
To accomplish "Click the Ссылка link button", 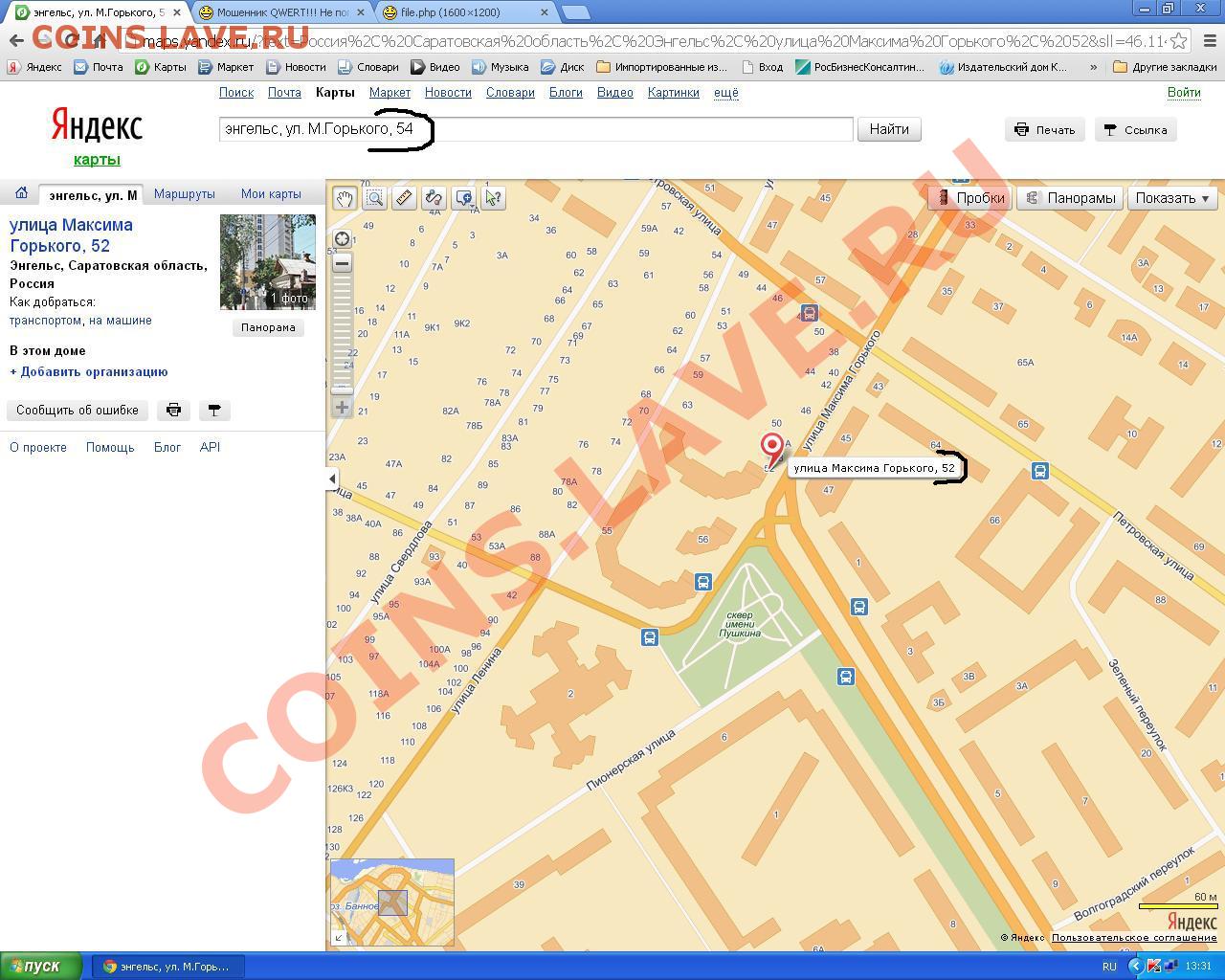I will pyautogui.click(x=1135, y=130).
